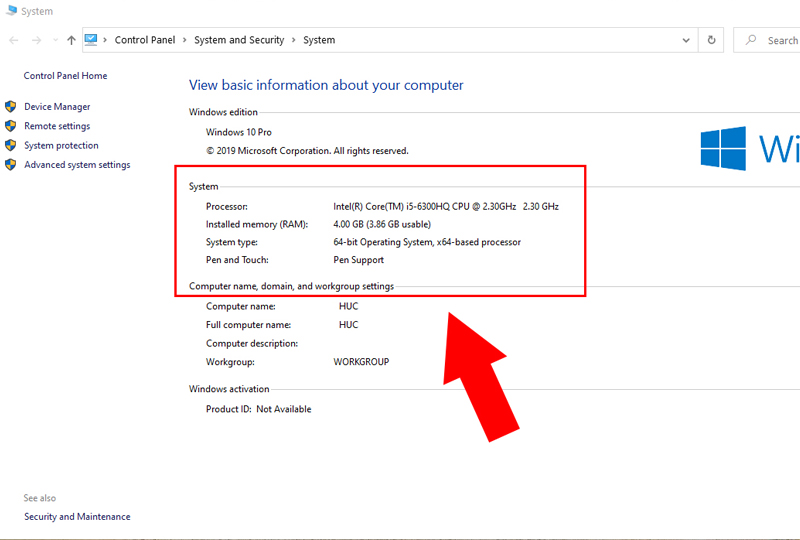Refresh the System page
This screenshot has height=540, width=800.
coord(711,40)
